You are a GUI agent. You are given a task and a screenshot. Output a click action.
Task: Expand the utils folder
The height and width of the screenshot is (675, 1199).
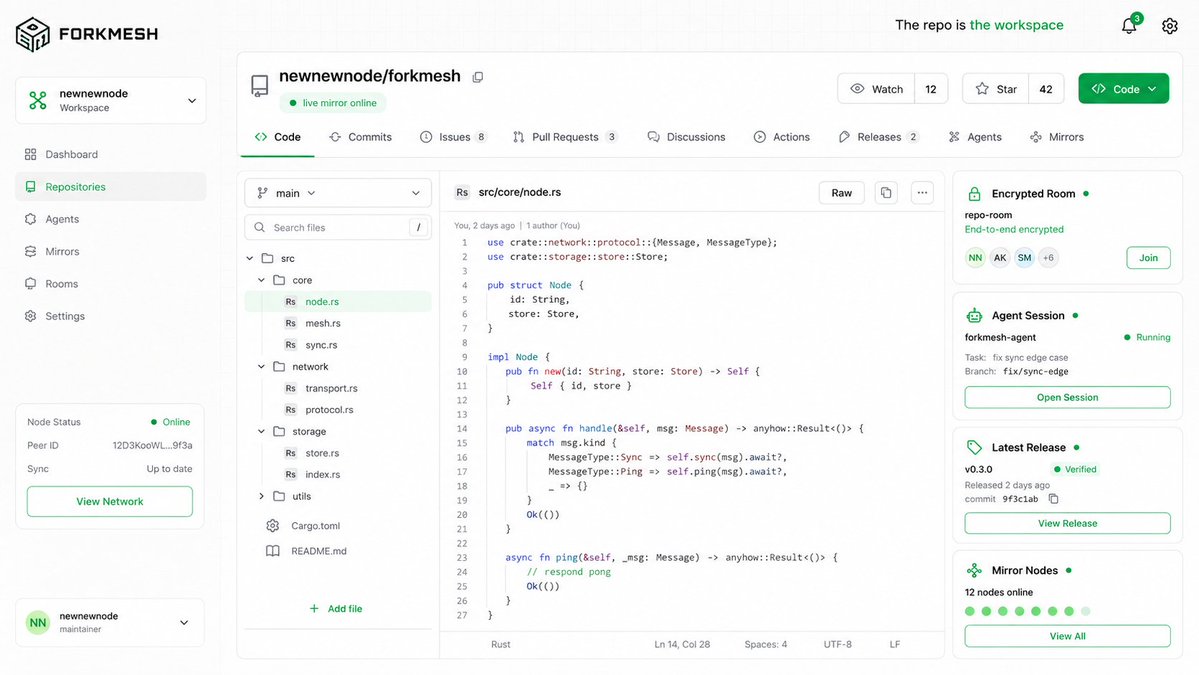point(262,497)
